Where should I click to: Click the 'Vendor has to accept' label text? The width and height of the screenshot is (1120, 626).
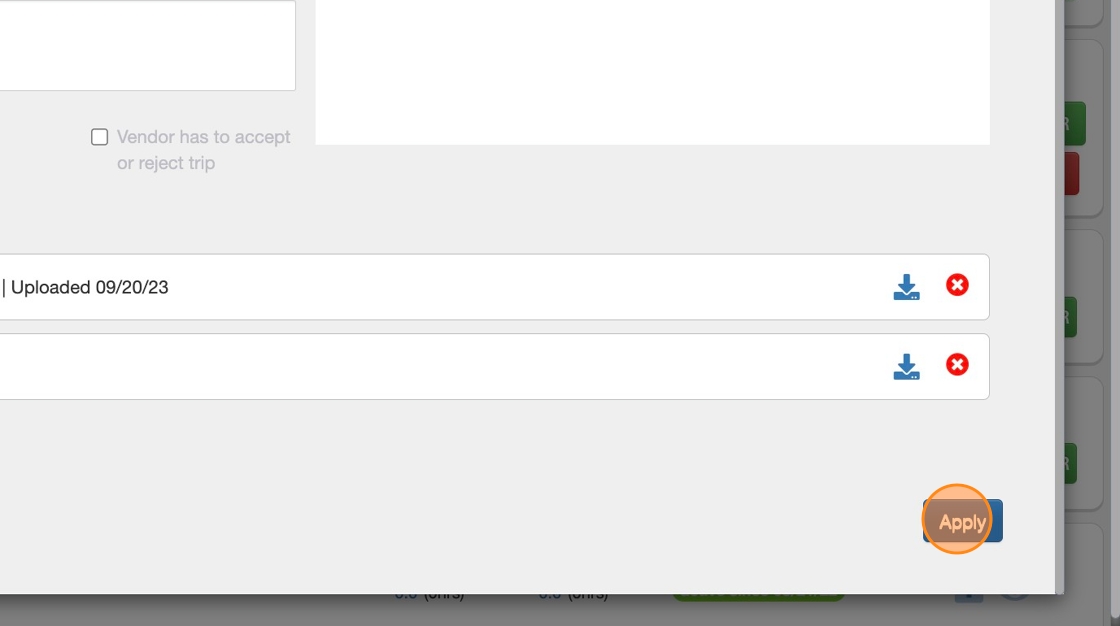[204, 136]
